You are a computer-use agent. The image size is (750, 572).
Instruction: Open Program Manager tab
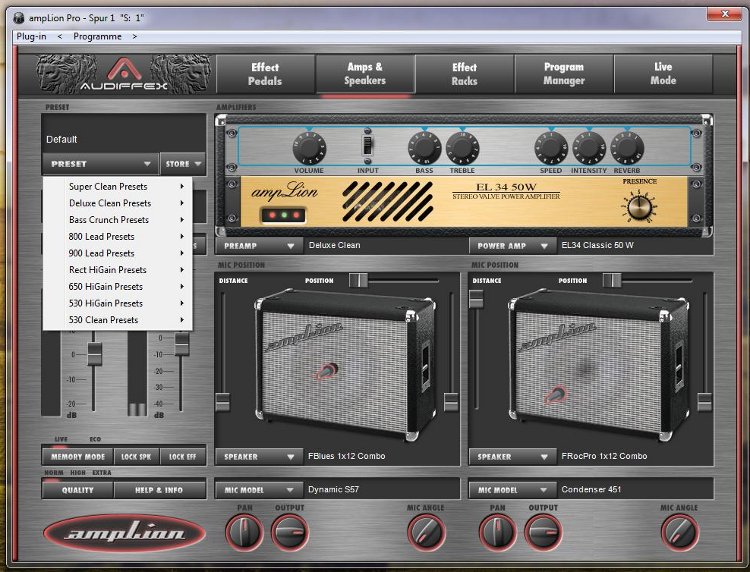(x=563, y=74)
